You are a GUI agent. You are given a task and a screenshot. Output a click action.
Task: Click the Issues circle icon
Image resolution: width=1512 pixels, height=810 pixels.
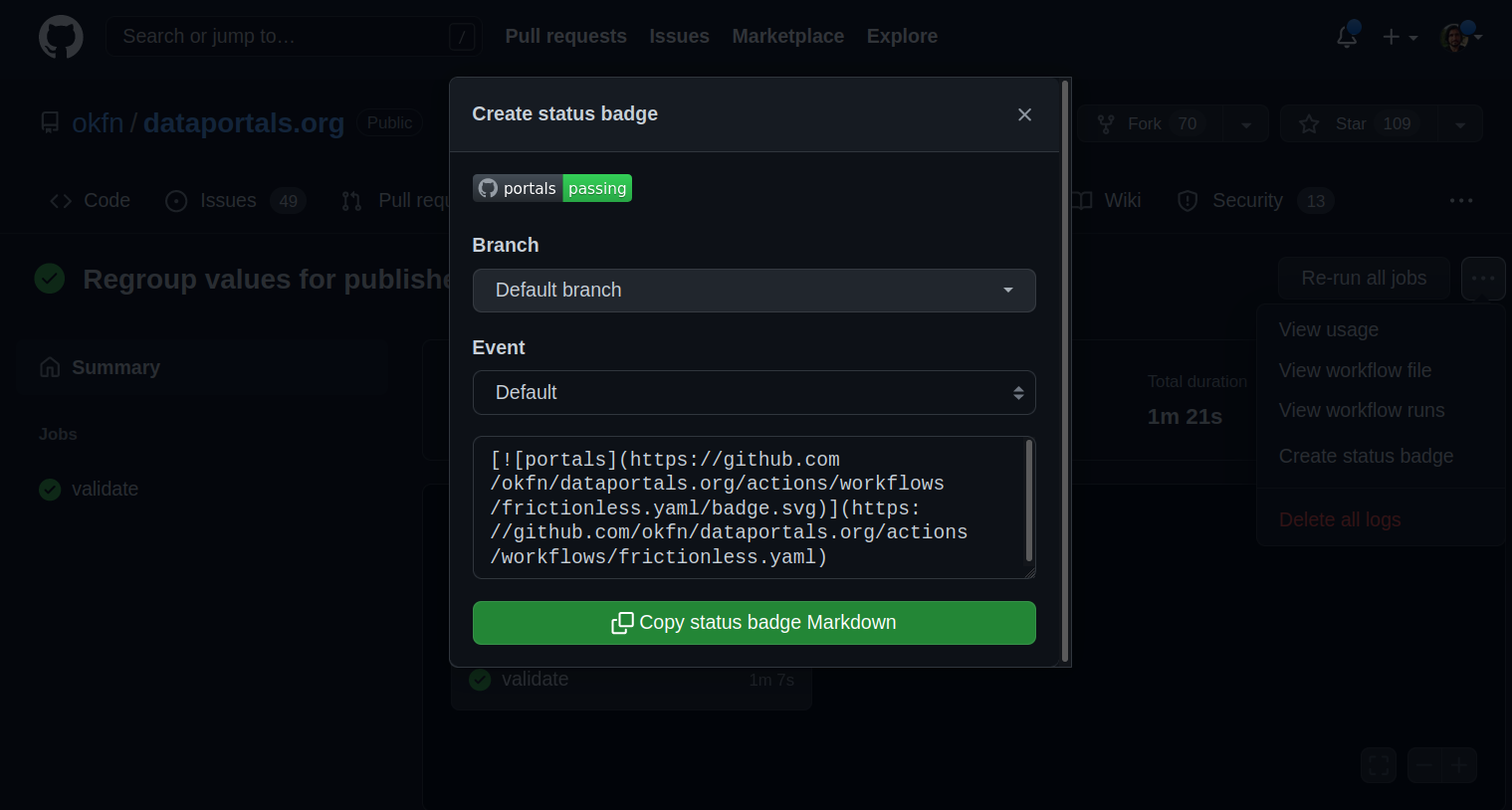point(175,200)
